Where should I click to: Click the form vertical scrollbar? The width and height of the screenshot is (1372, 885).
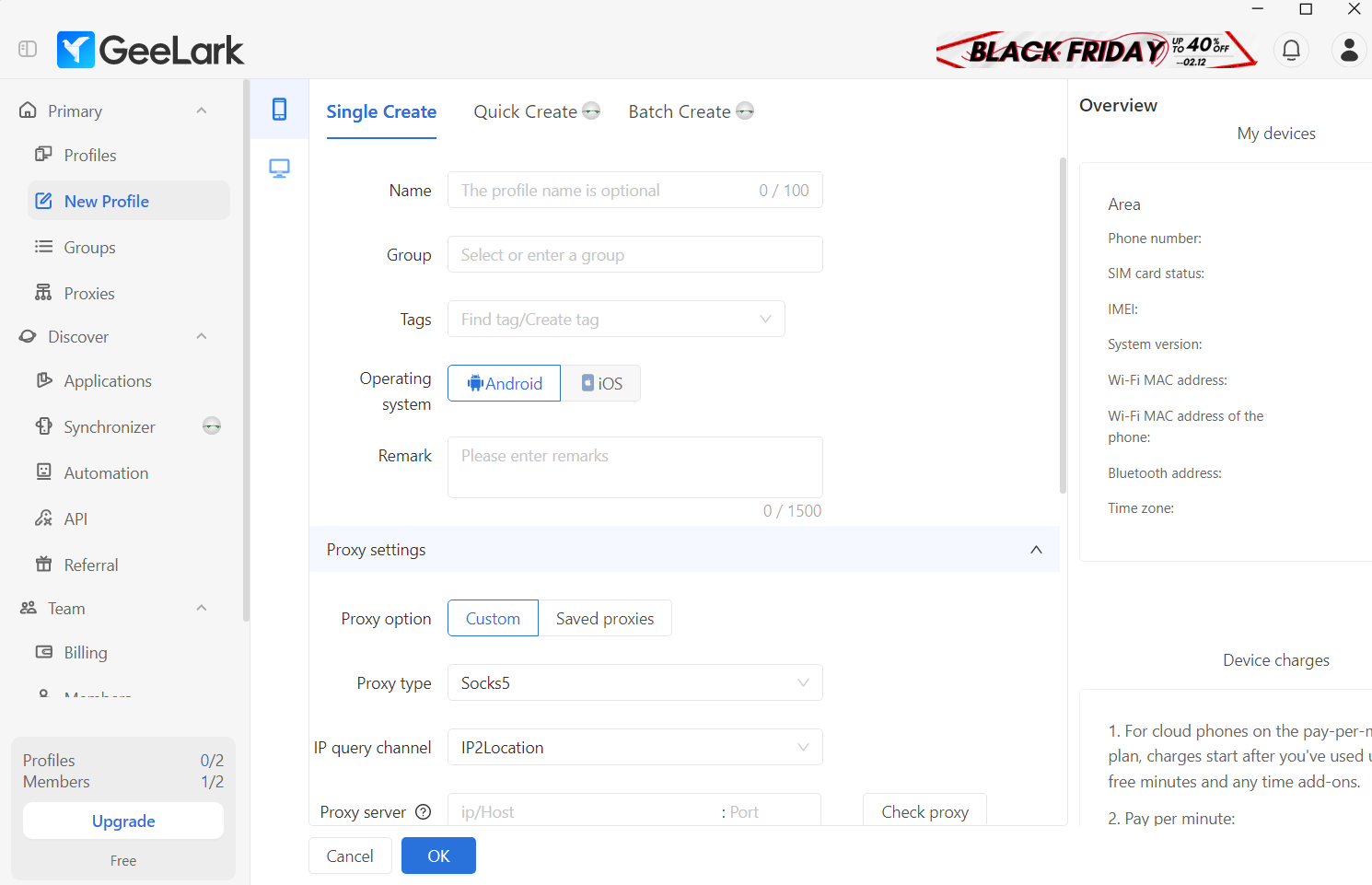coord(1063,326)
